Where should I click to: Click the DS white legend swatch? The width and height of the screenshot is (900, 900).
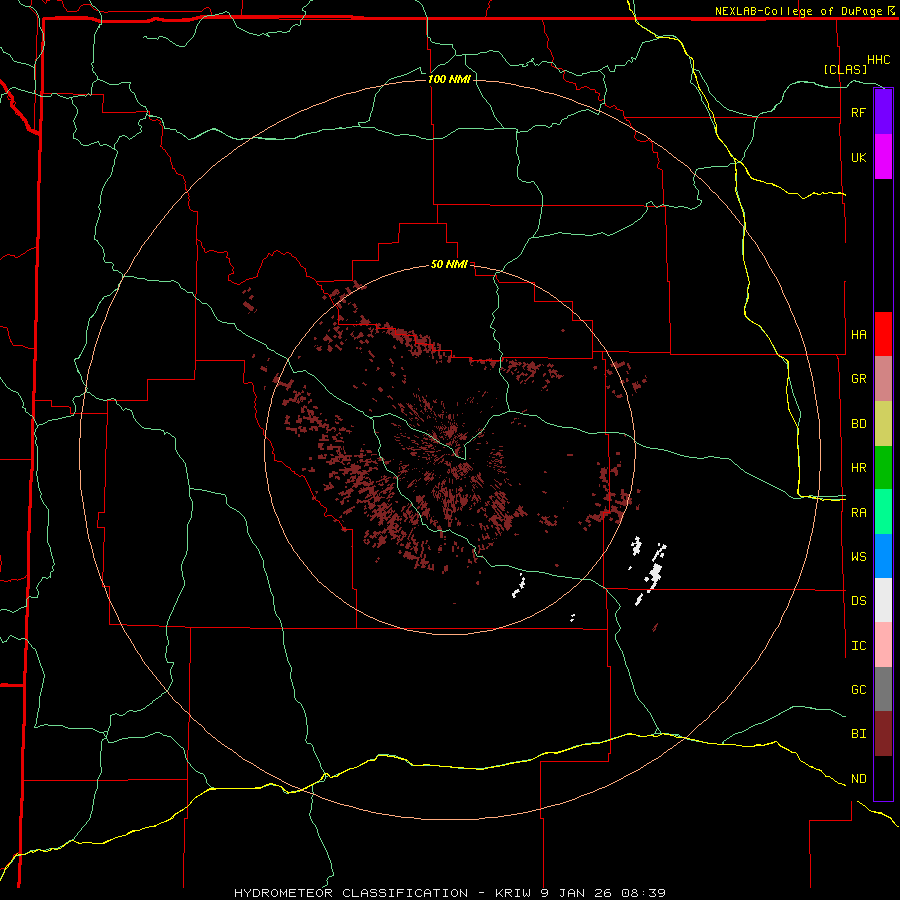click(x=883, y=600)
